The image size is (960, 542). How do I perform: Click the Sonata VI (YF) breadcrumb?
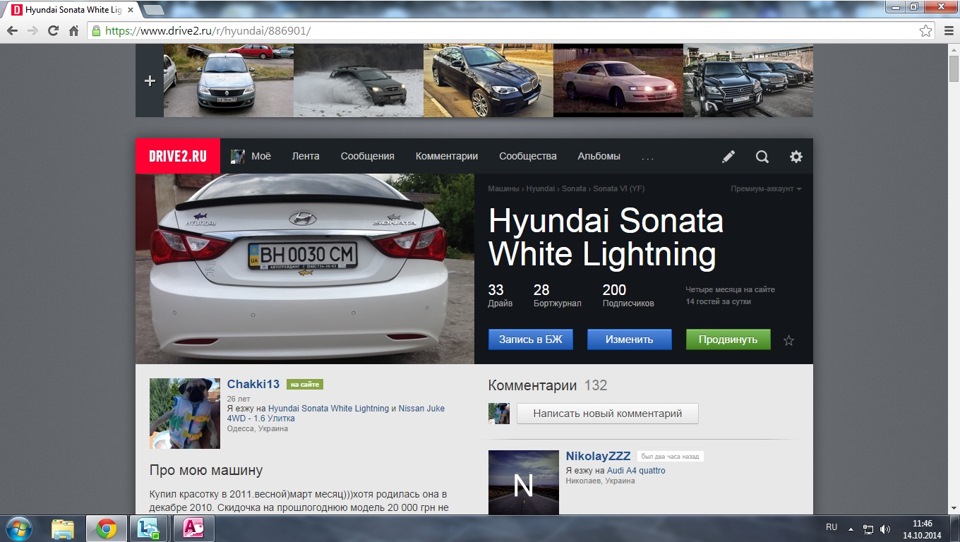point(618,189)
